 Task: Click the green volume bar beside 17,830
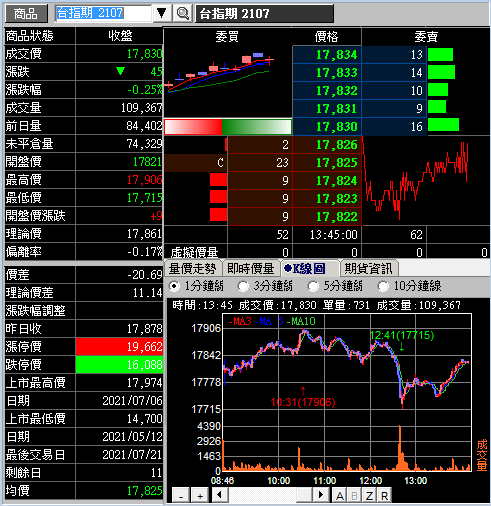443,125
